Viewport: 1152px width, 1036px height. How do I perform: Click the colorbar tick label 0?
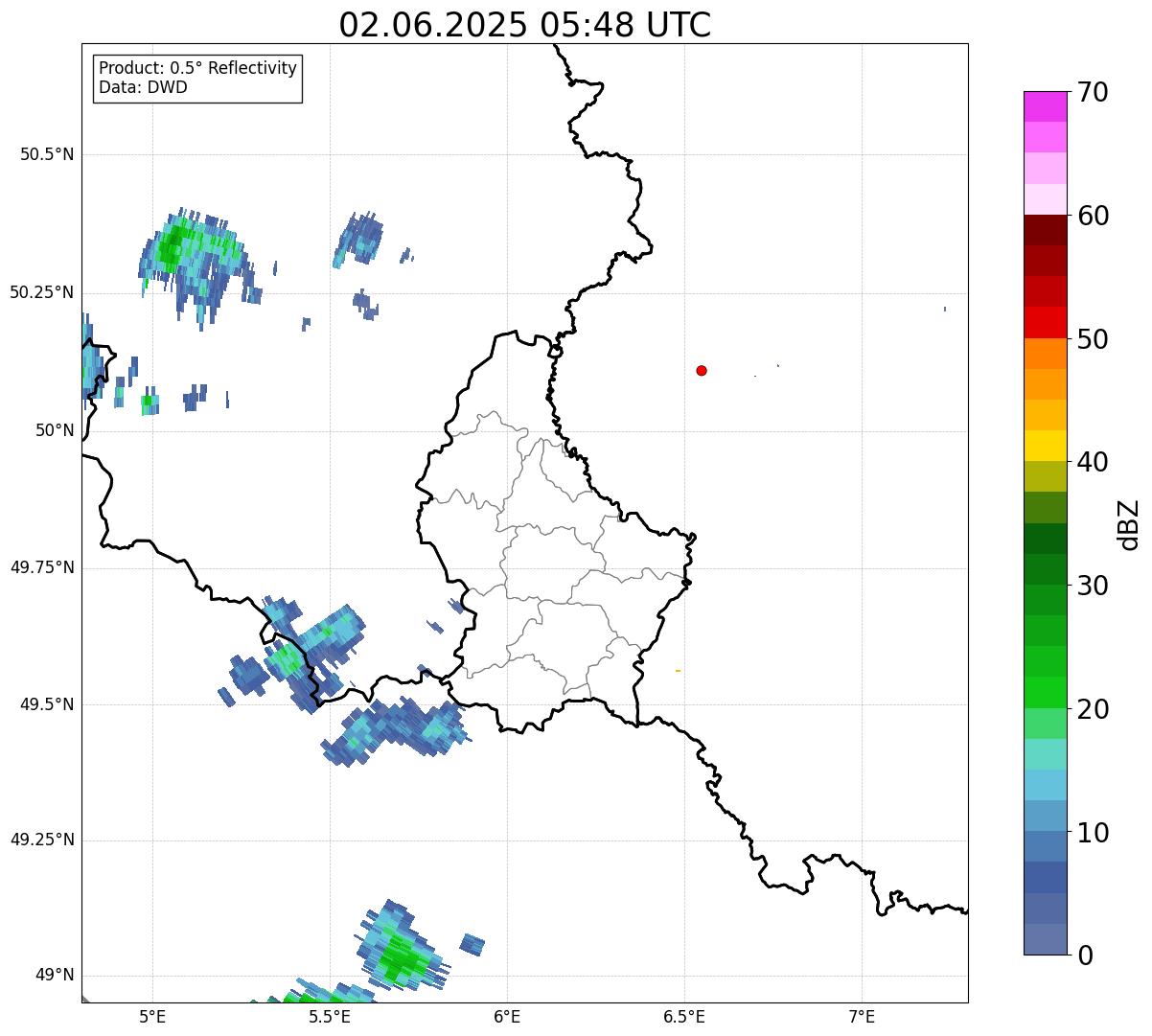1084,955
